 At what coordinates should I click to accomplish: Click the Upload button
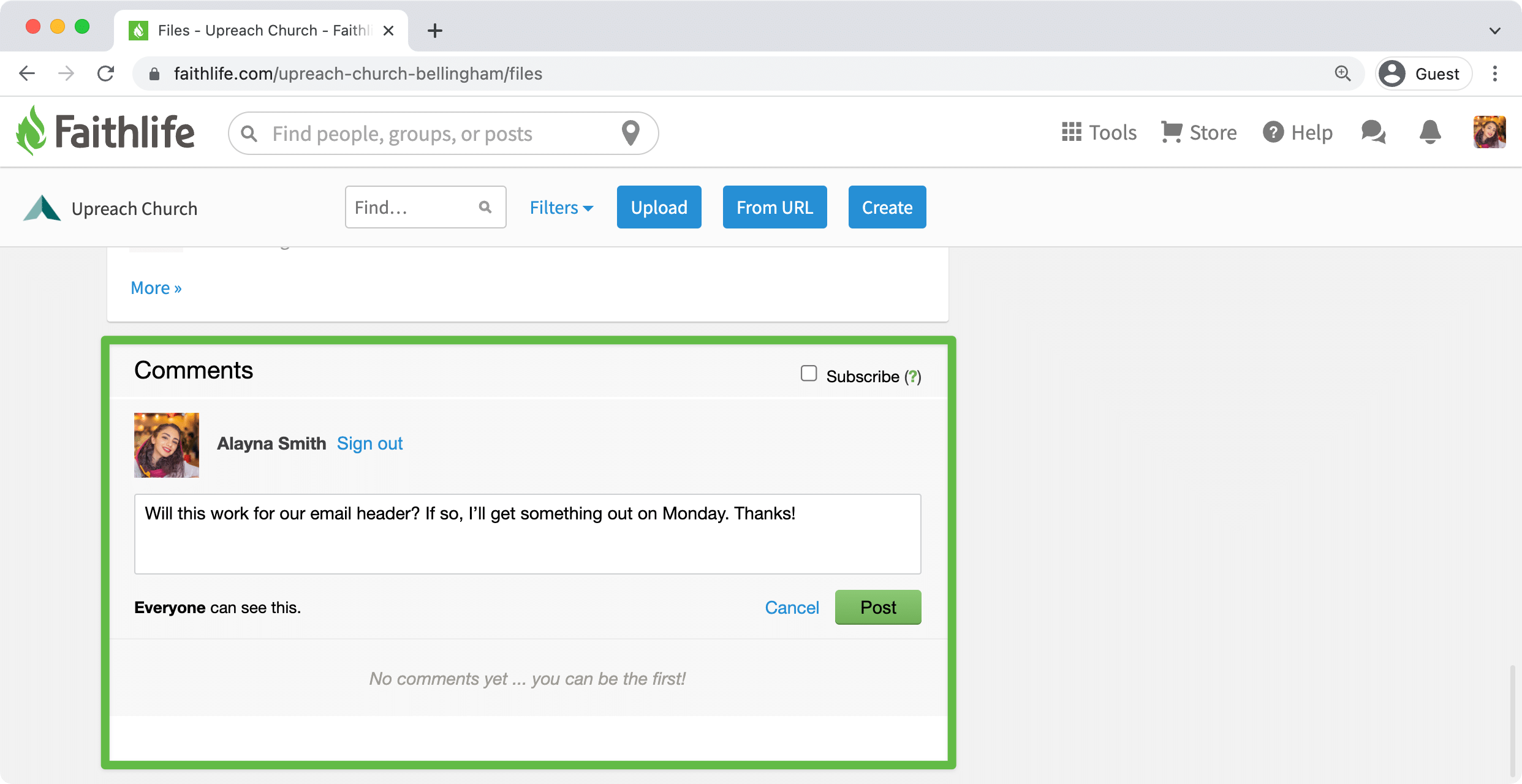click(x=659, y=207)
